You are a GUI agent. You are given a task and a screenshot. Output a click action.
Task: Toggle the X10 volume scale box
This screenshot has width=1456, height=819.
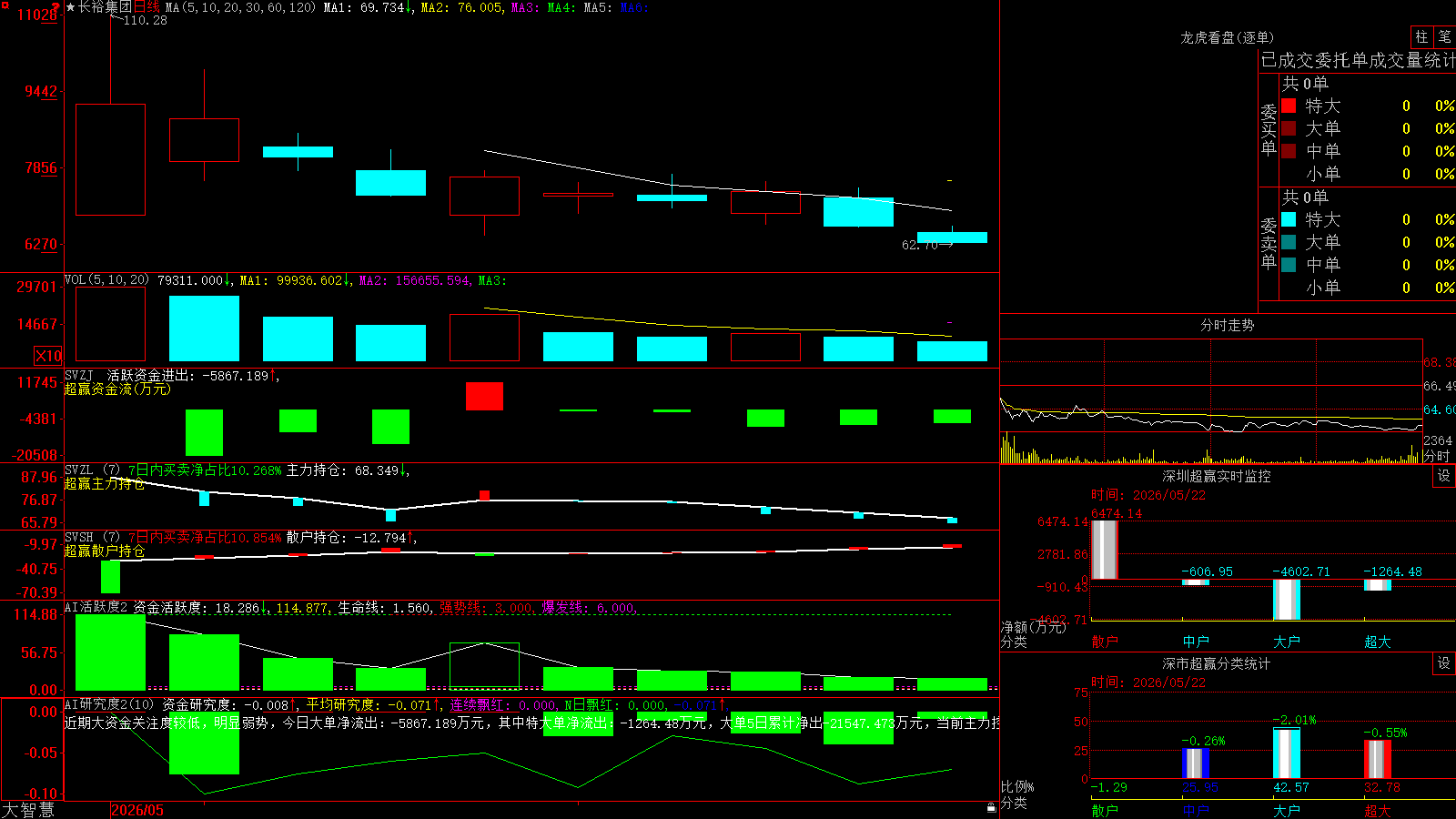pyautogui.click(x=48, y=356)
